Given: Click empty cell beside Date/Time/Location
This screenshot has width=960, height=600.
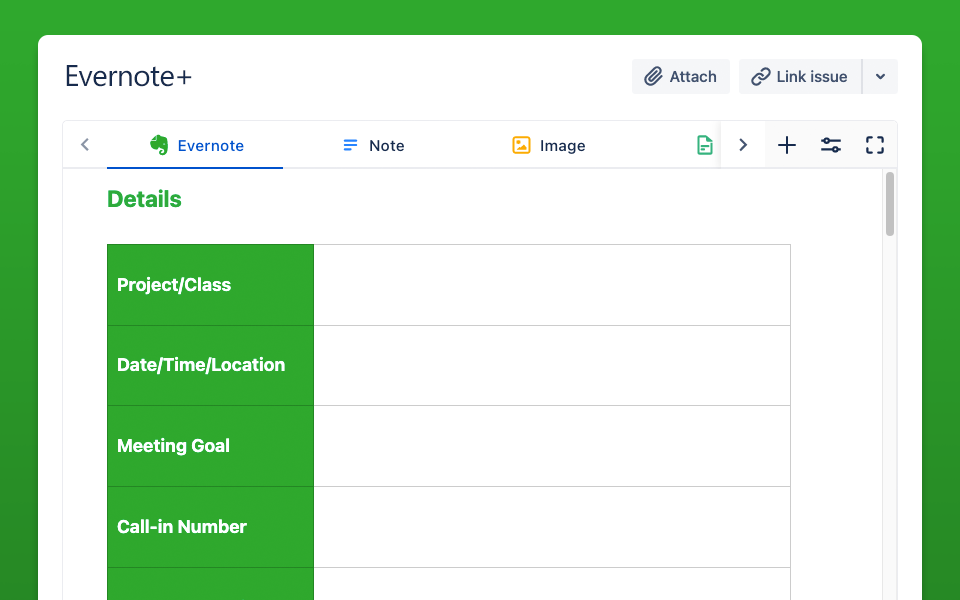Looking at the screenshot, I should pos(552,366).
